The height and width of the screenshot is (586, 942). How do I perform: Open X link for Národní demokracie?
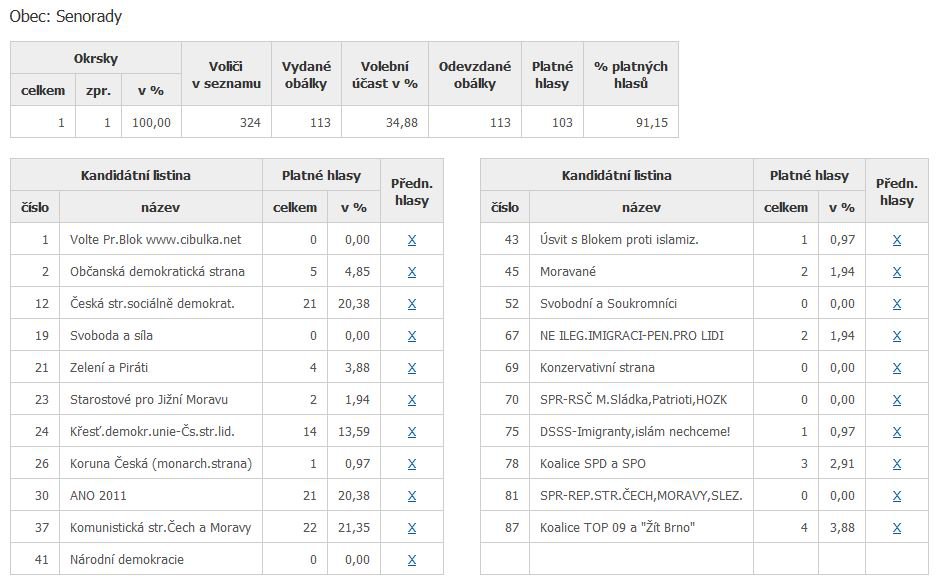[411, 560]
